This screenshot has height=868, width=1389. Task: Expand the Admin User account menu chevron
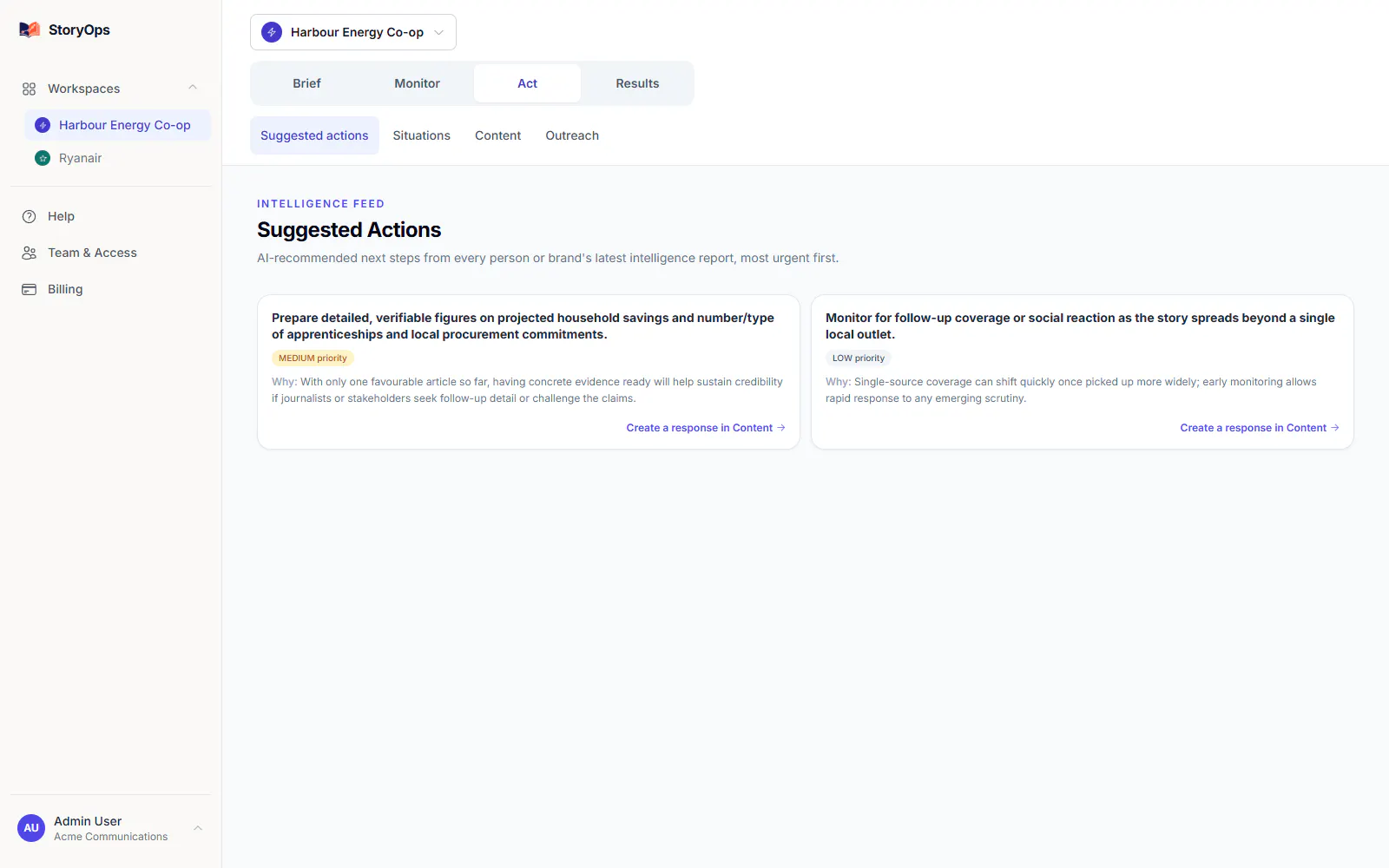pos(198,828)
